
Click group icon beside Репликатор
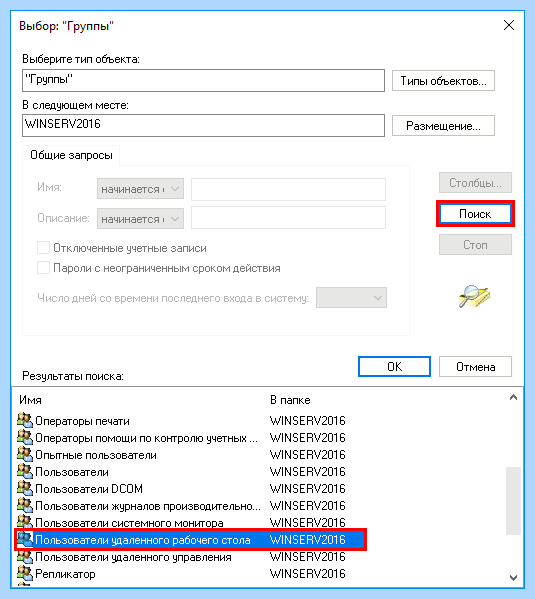(x=25, y=573)
